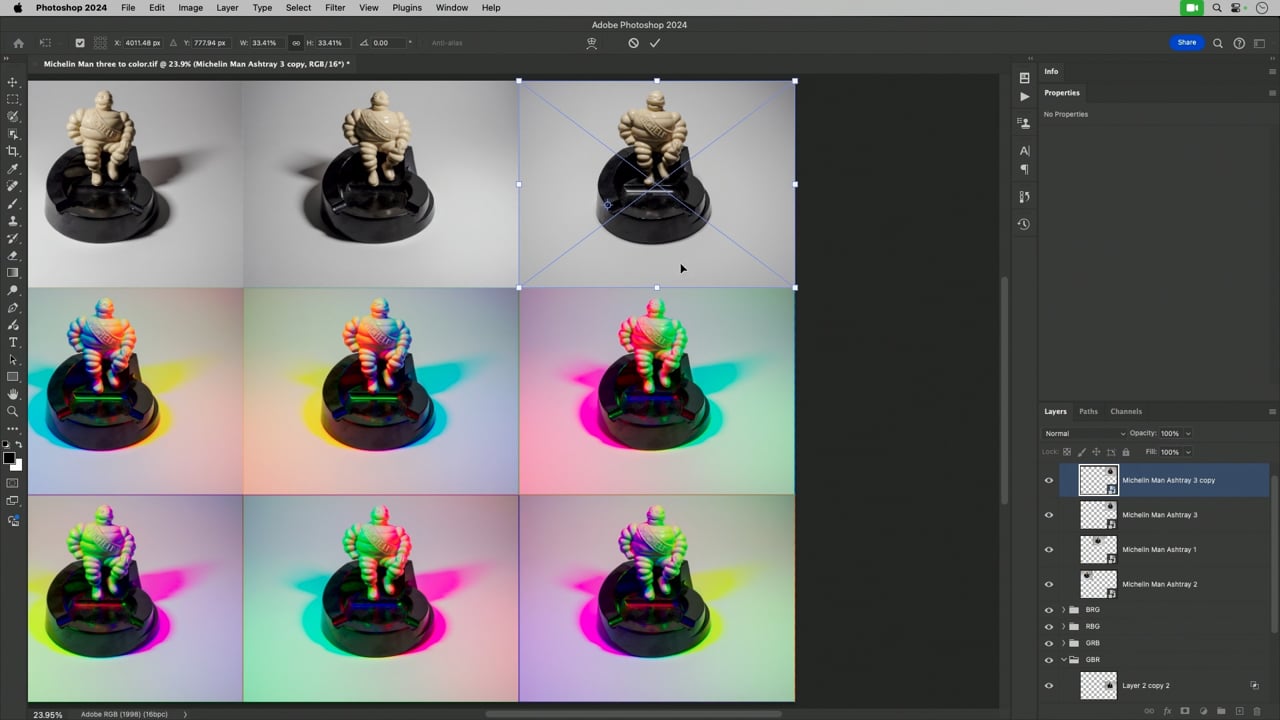This screenshot has height=720, width=1280.
Task: Expand the BRG layer group
Action: 1063,609
